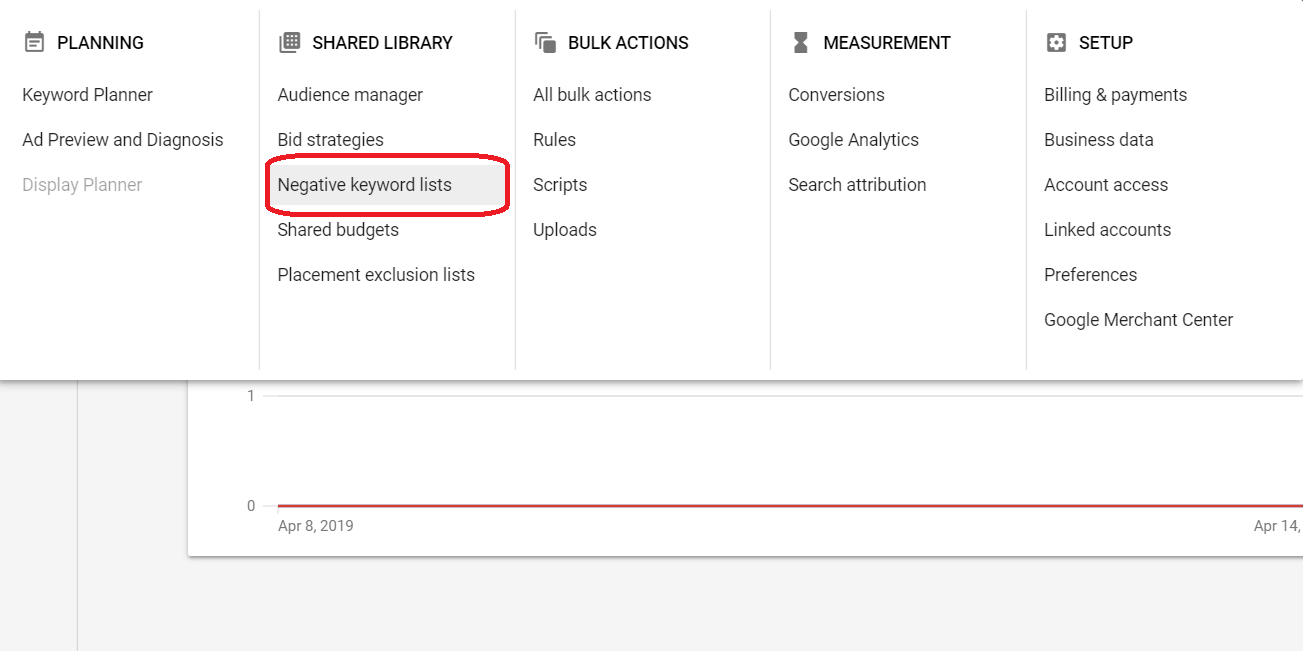This screenshot has height=651, width=1303.
Task: Open Audience manager
Action: tap(350, 95)
